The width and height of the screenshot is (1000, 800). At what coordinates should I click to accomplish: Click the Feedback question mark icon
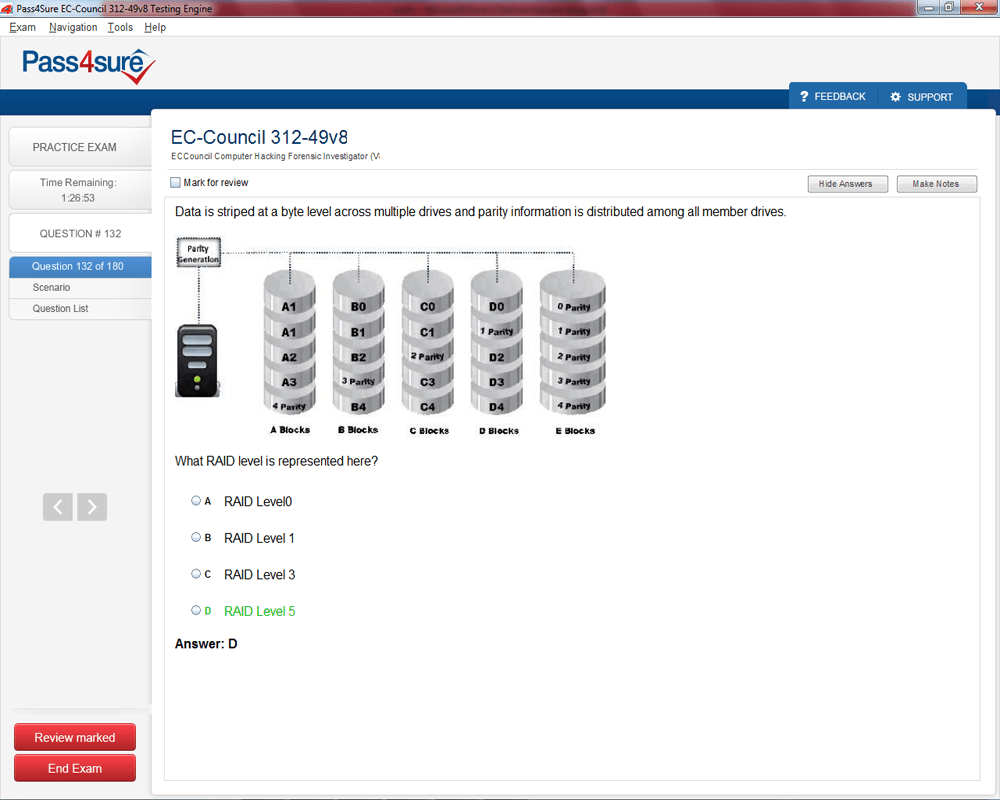pyautogui.click(x=804, y=97)
